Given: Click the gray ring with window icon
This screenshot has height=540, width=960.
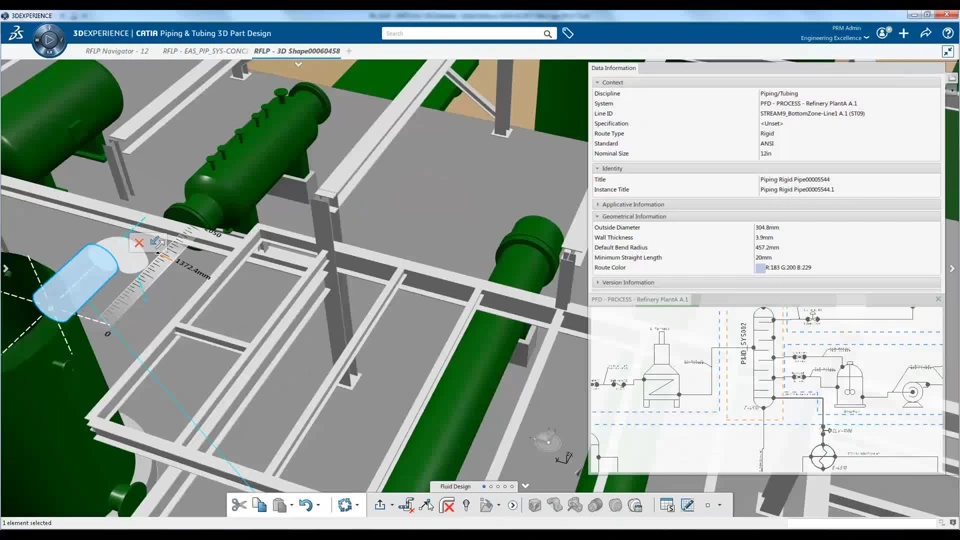Looking at the screenshot, I should [x=636, y=505].
